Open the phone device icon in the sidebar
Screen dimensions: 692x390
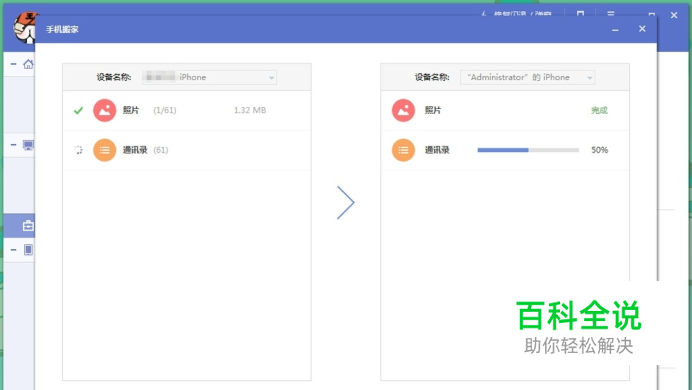click(x=28, y=250)
